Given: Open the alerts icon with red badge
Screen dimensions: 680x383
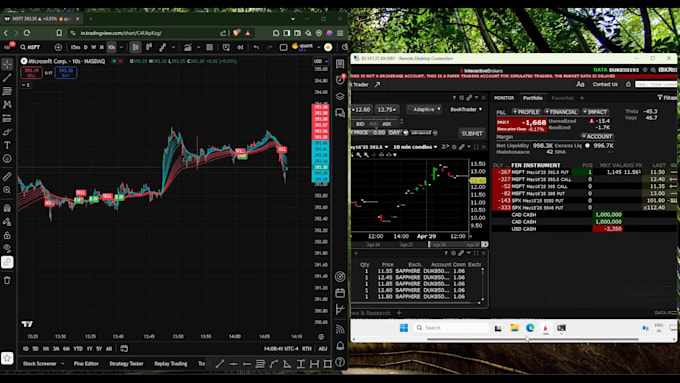Looking at the screenshot, I should [x=340, y=79].
